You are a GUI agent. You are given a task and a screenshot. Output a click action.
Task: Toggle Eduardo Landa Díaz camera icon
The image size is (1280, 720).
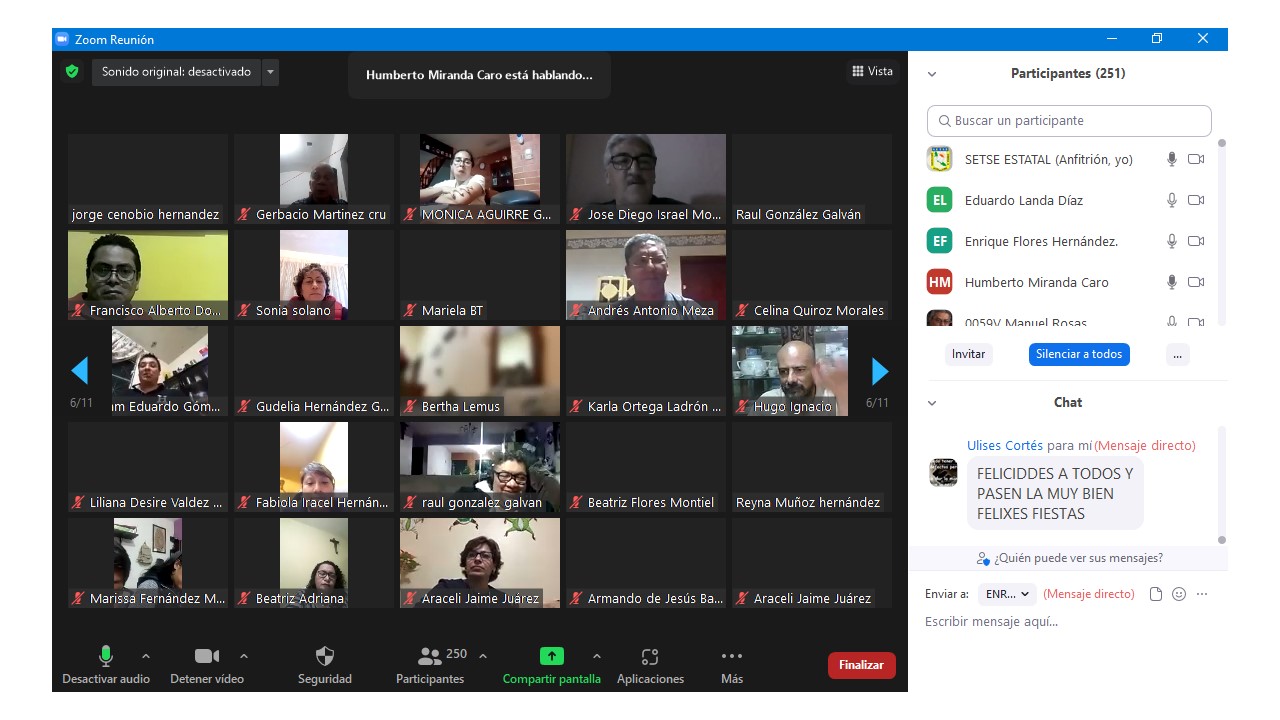(1196, 200)
